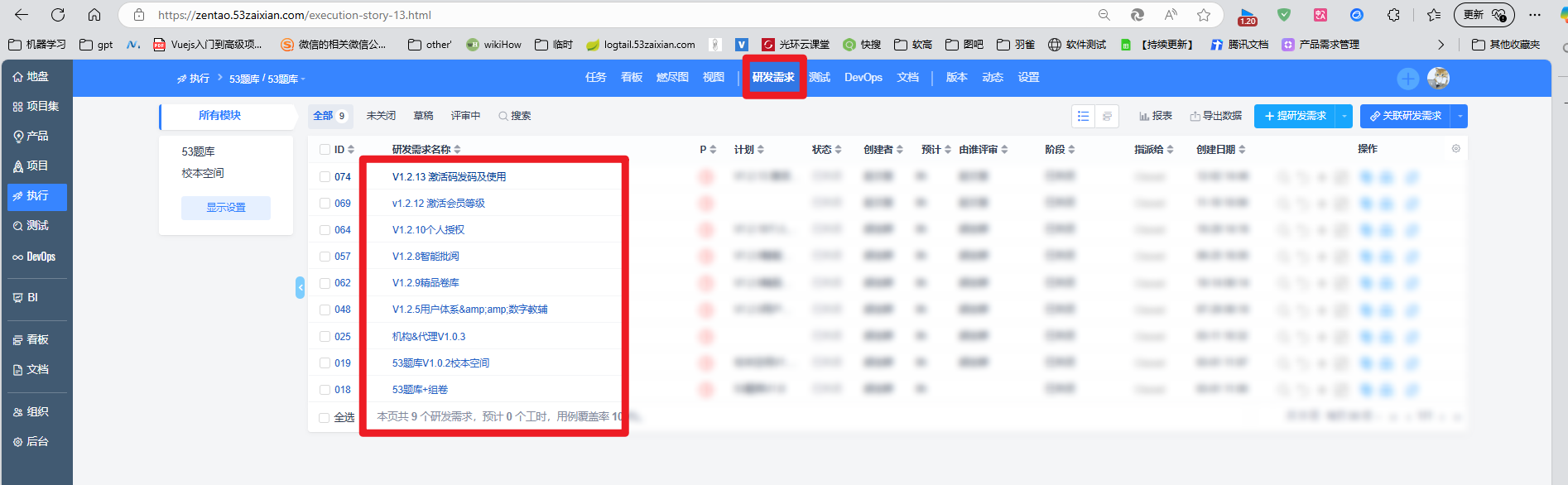Sort by 阶段 column

point(1060,150)
